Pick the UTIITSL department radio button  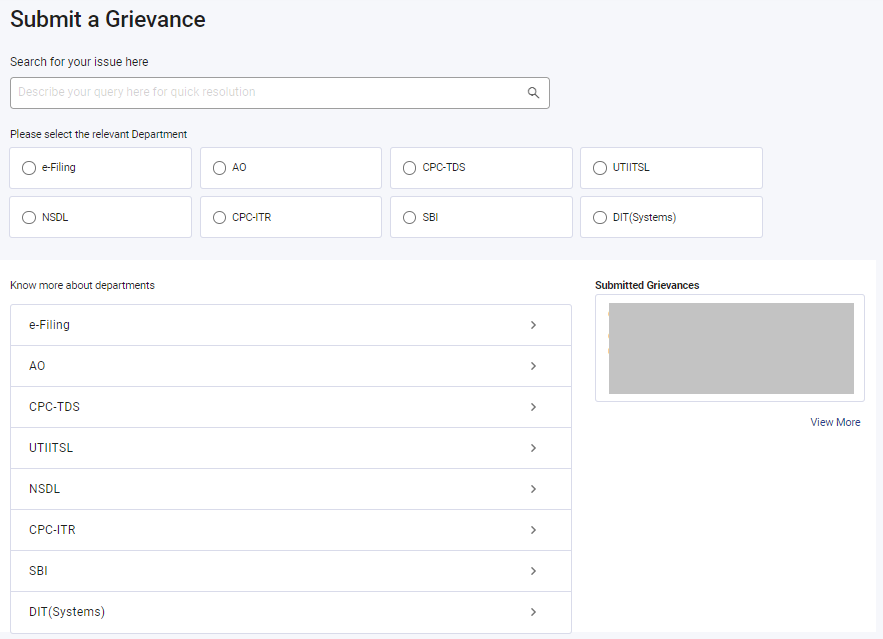[x=599, y=168]
